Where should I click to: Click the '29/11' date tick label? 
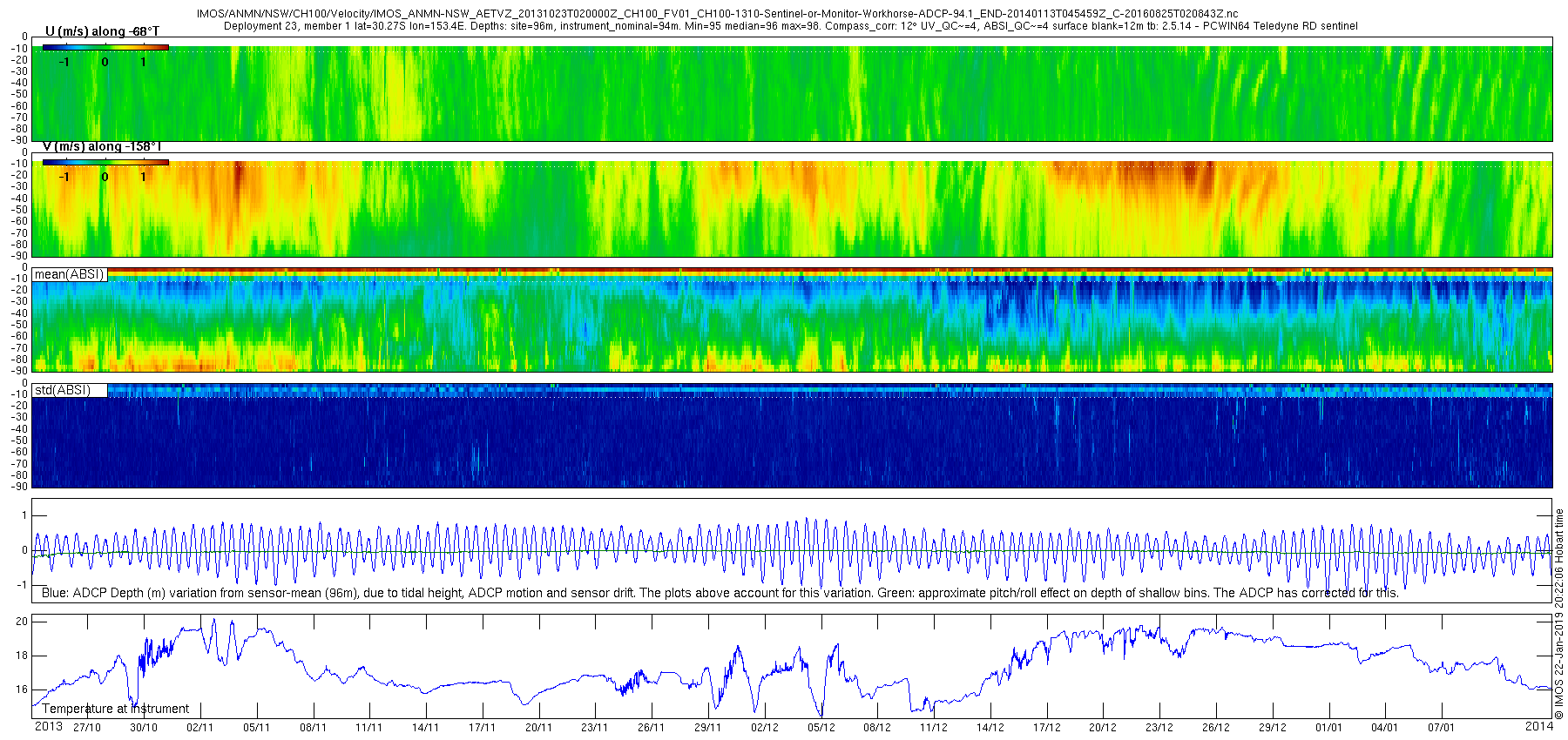(708, 728)
